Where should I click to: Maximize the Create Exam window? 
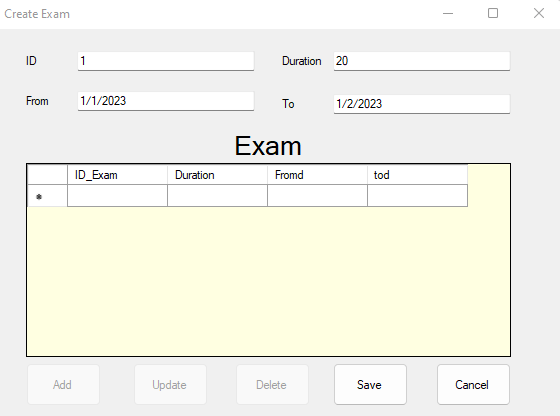pyautogui.click(x=493, y=14)
